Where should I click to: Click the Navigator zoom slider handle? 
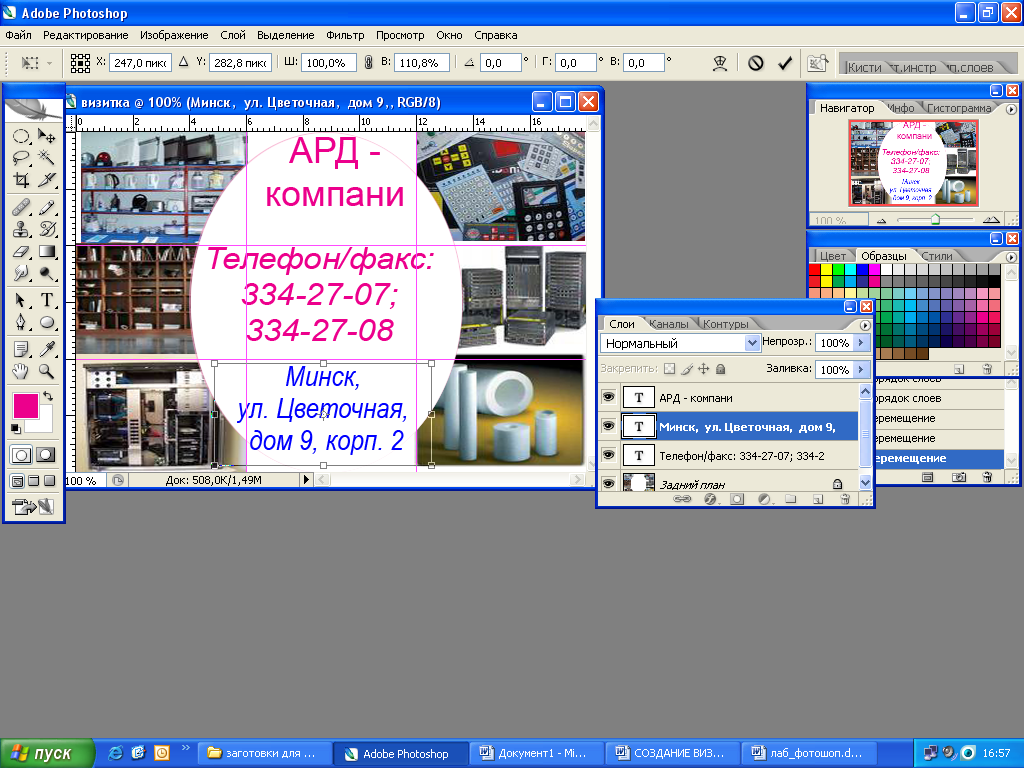click(935, 219)
